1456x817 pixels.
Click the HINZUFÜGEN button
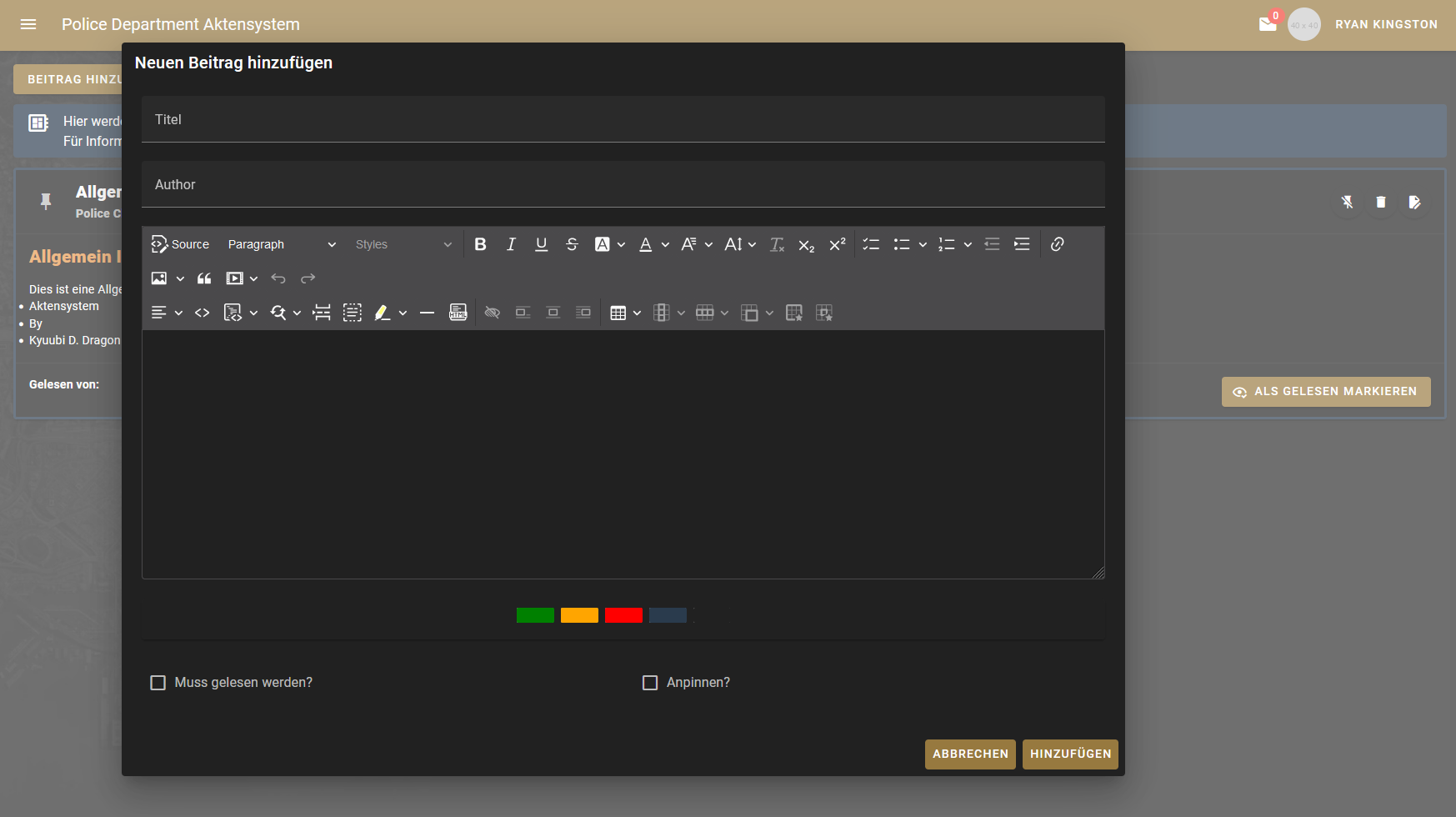click(x=1070, y=754)
